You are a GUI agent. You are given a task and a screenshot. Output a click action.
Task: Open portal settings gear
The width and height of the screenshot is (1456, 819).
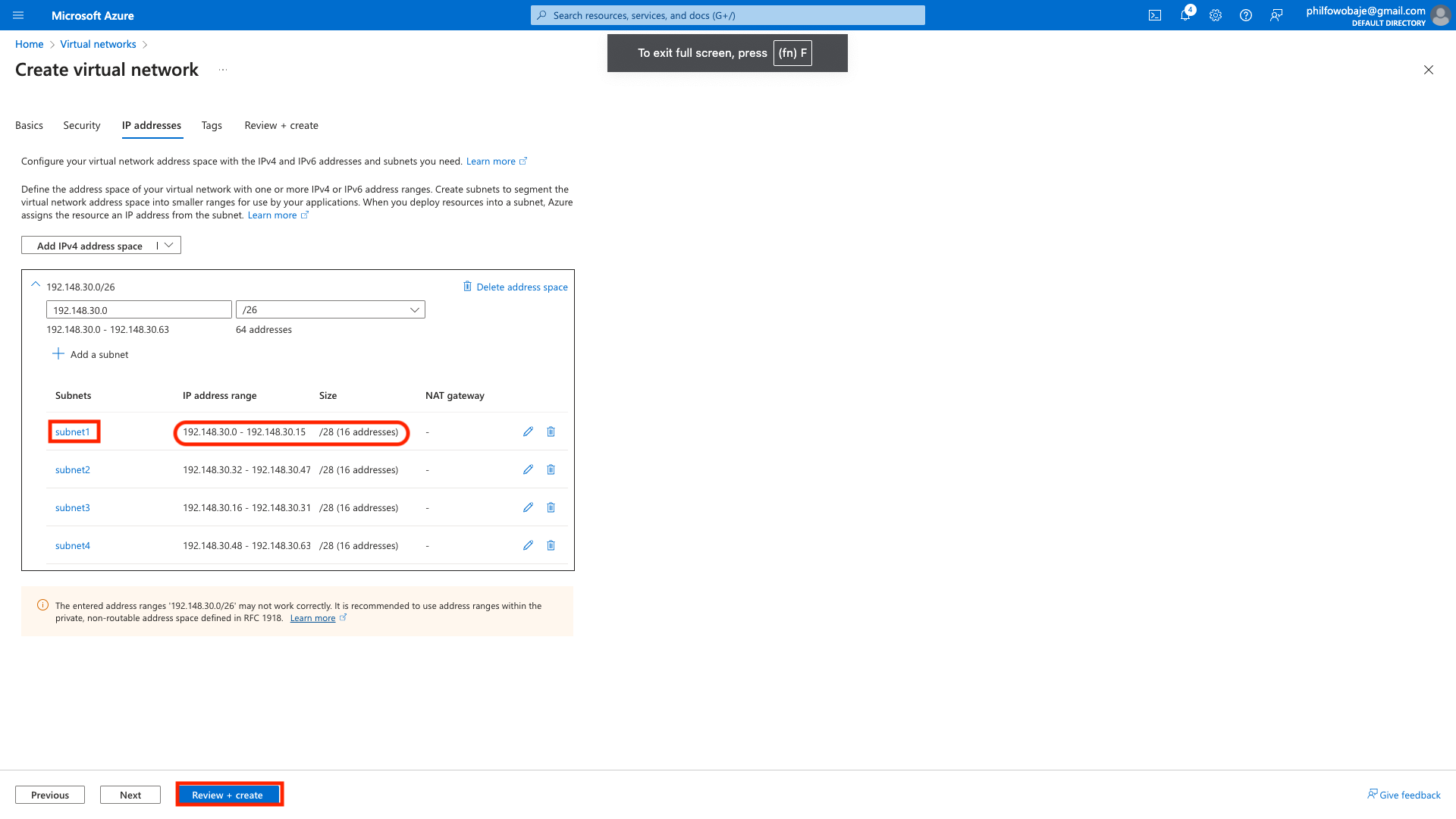[x=1216, y=15]
